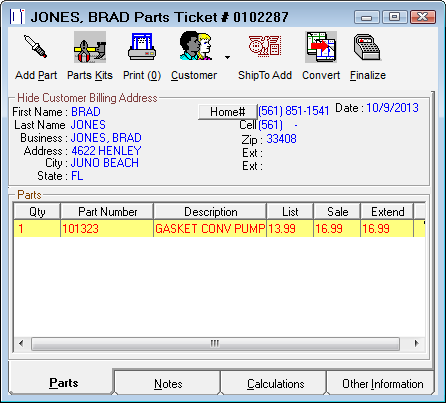Click the app icon in title bar
Image resolution: width=446 pixels, height=403 pixels.
[x=17, y=17]
